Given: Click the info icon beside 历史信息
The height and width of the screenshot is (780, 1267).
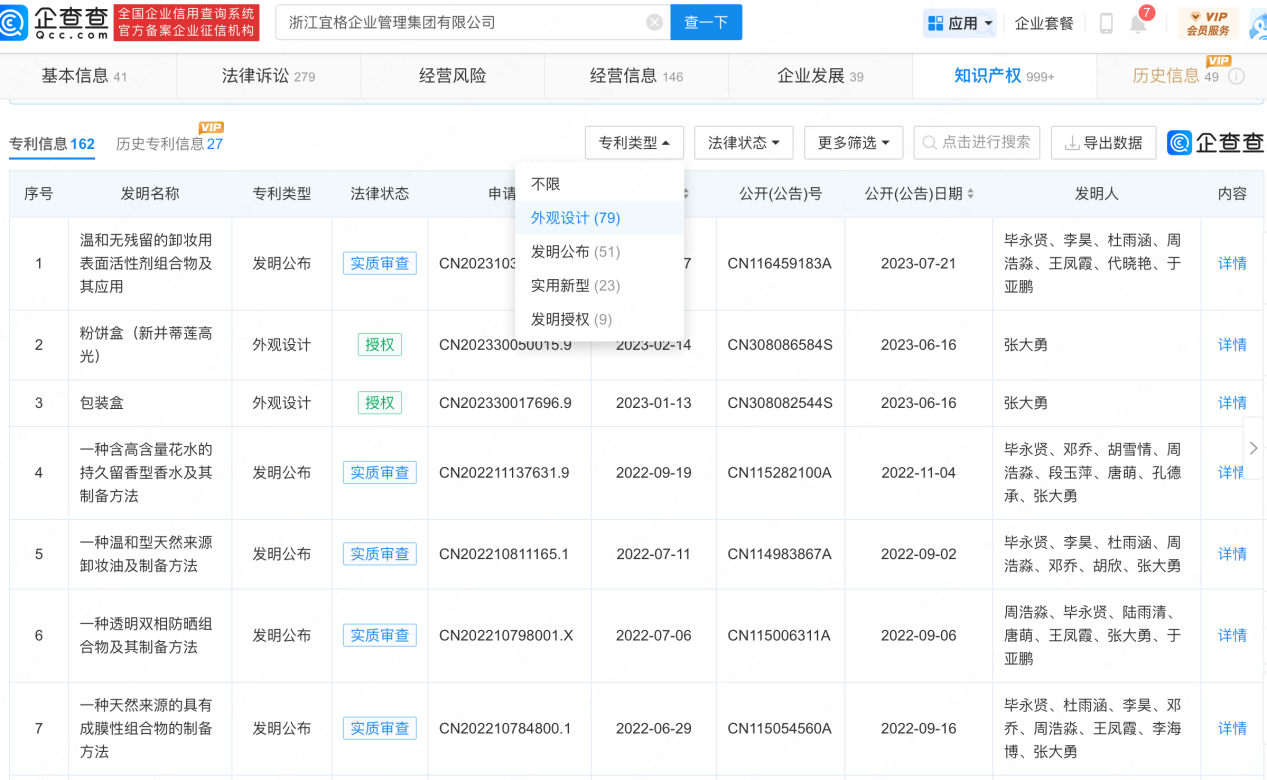Looking at the screenshot, I should click(1237, 77).
